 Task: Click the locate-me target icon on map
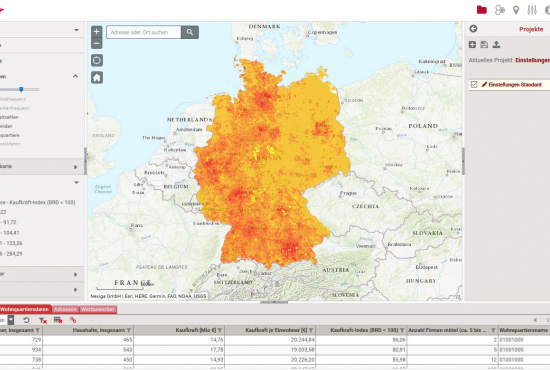click(97, 60)
